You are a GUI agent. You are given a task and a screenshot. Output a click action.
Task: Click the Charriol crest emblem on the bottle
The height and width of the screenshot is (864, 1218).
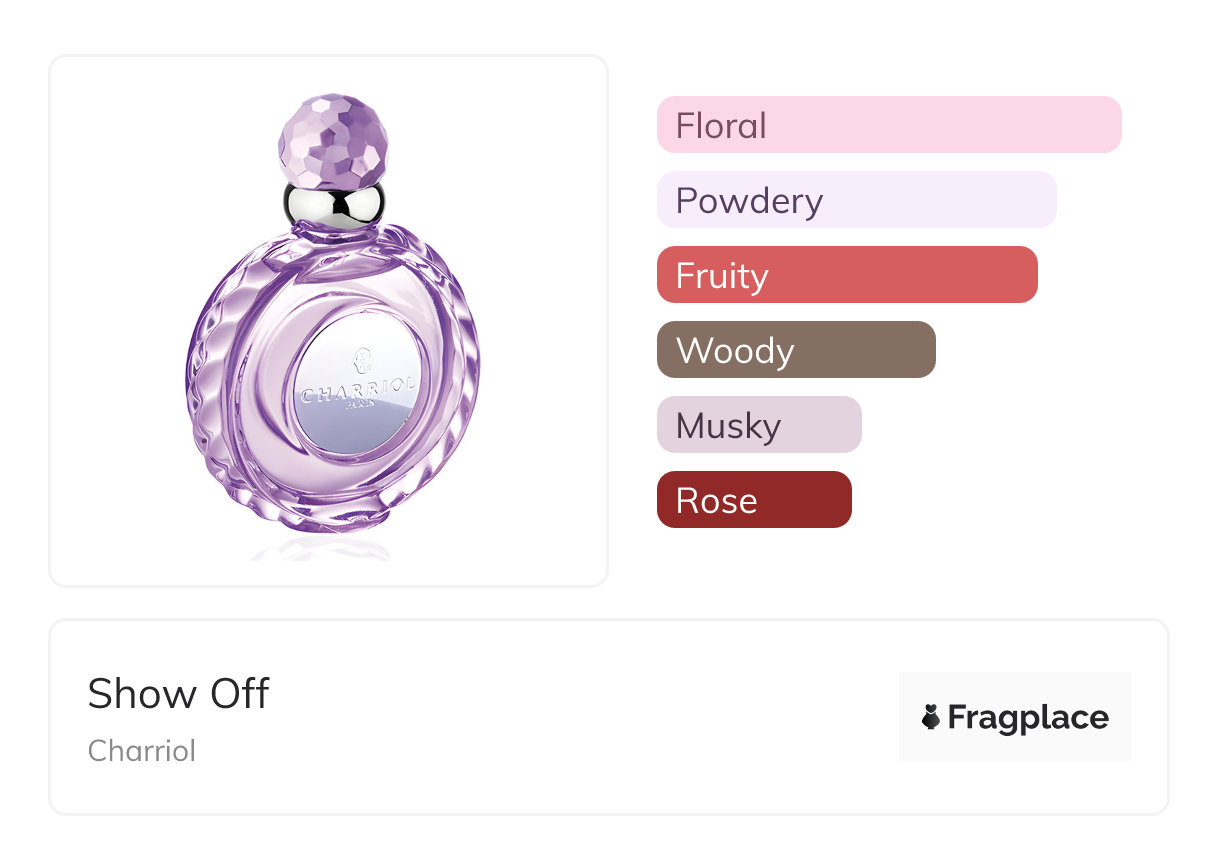[x=364, y=358]
